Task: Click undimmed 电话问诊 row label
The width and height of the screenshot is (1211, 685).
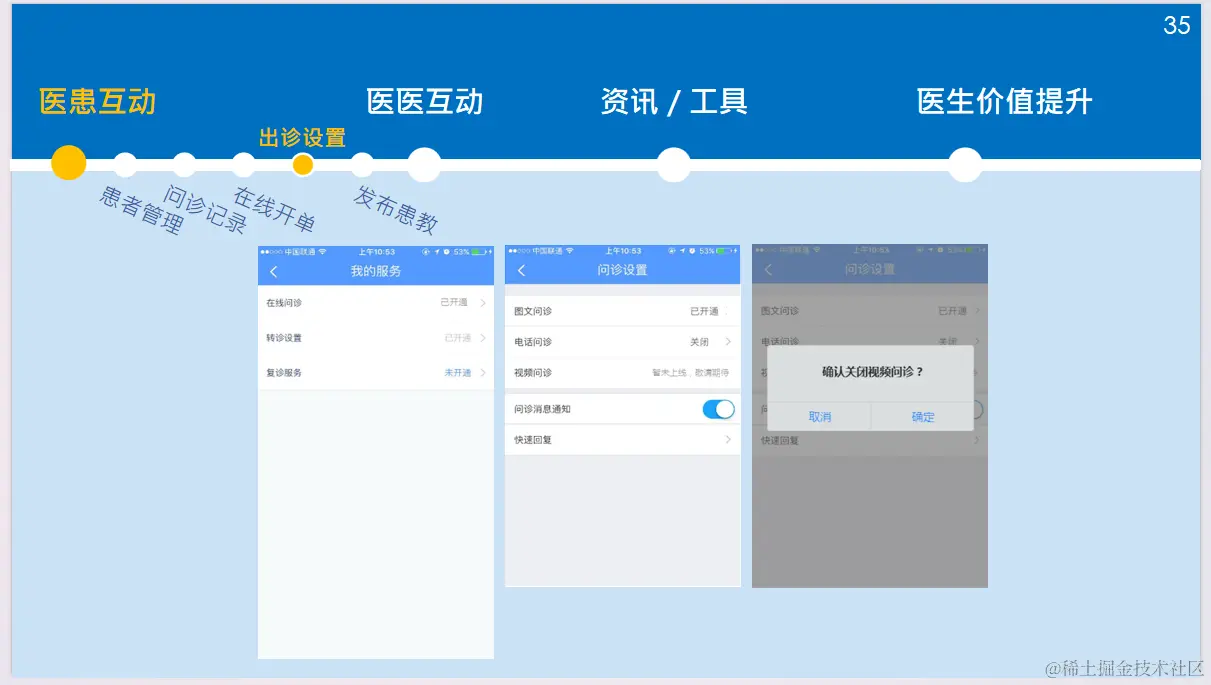Action: pyautogui.click(x=533, y=342)
